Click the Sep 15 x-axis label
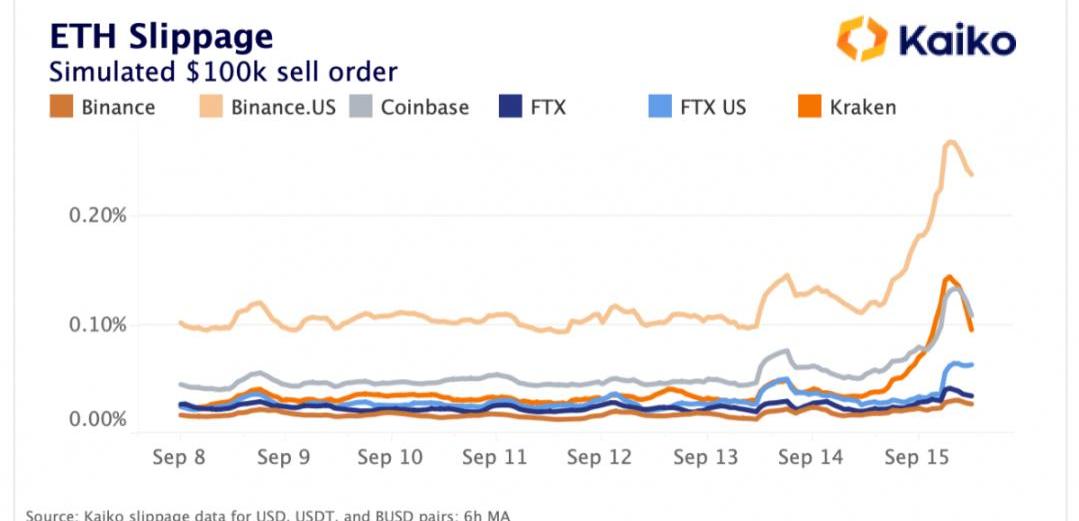The image size is (1079, 521). tap(915, 457)
